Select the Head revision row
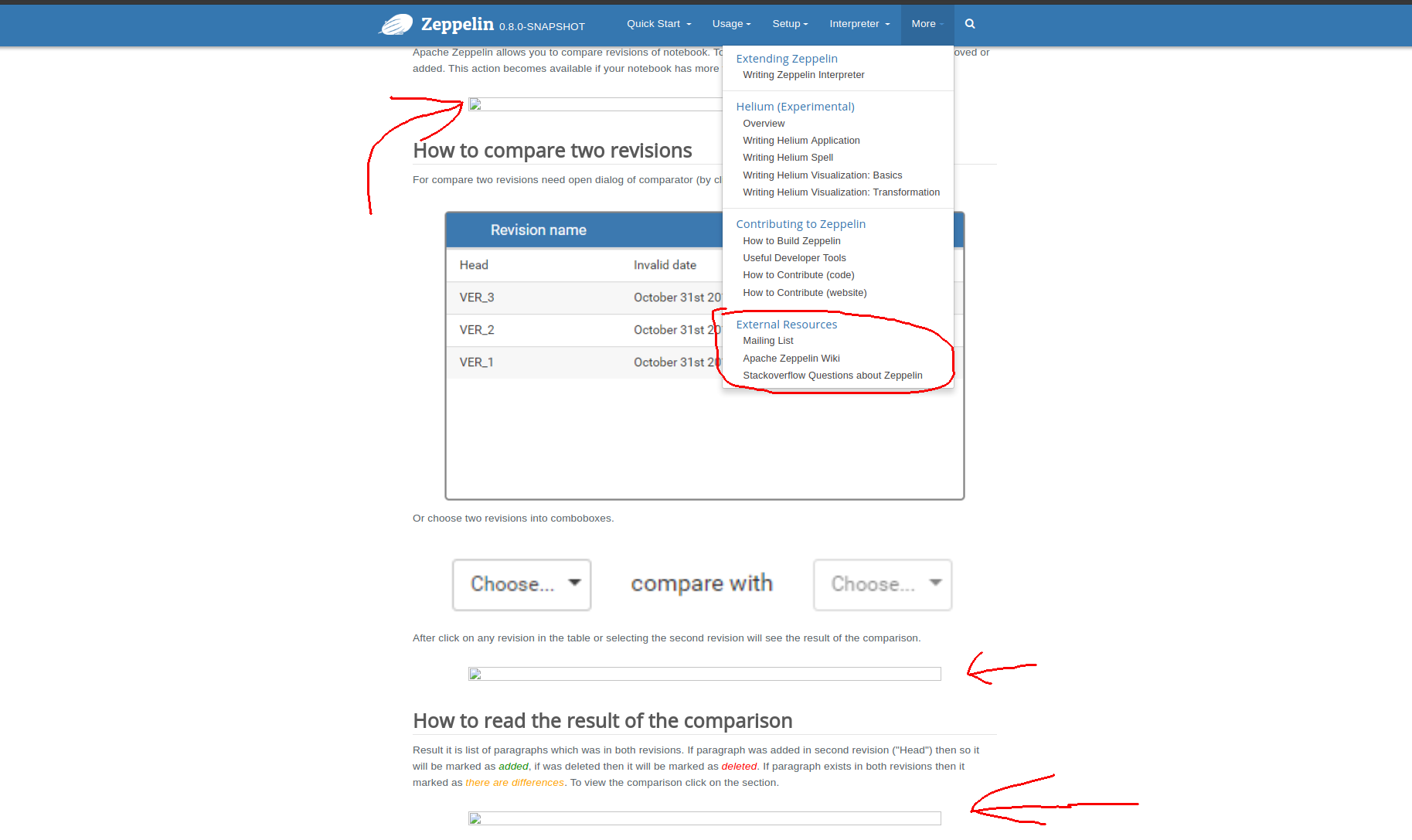Screen dimensions: 1412x840 [x=584, y=265]
